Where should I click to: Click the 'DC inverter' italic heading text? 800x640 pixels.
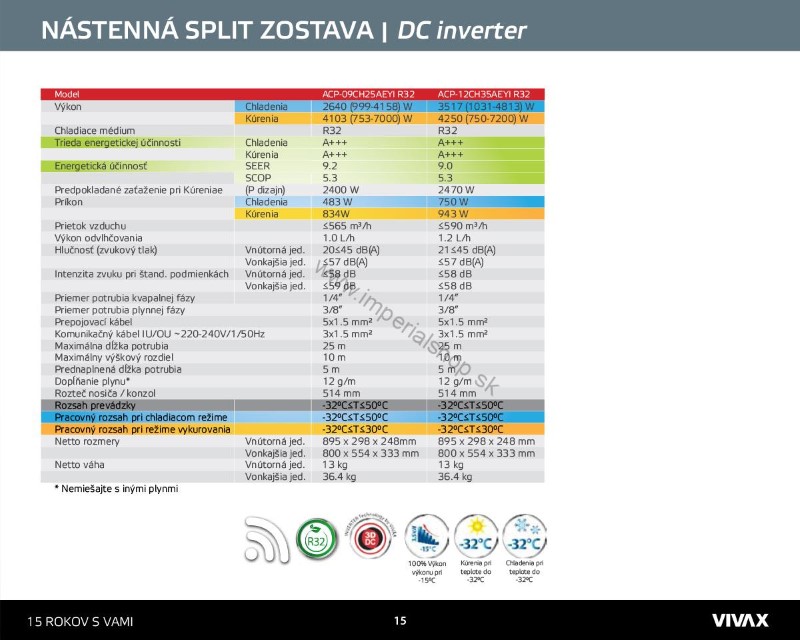(461, 30)
